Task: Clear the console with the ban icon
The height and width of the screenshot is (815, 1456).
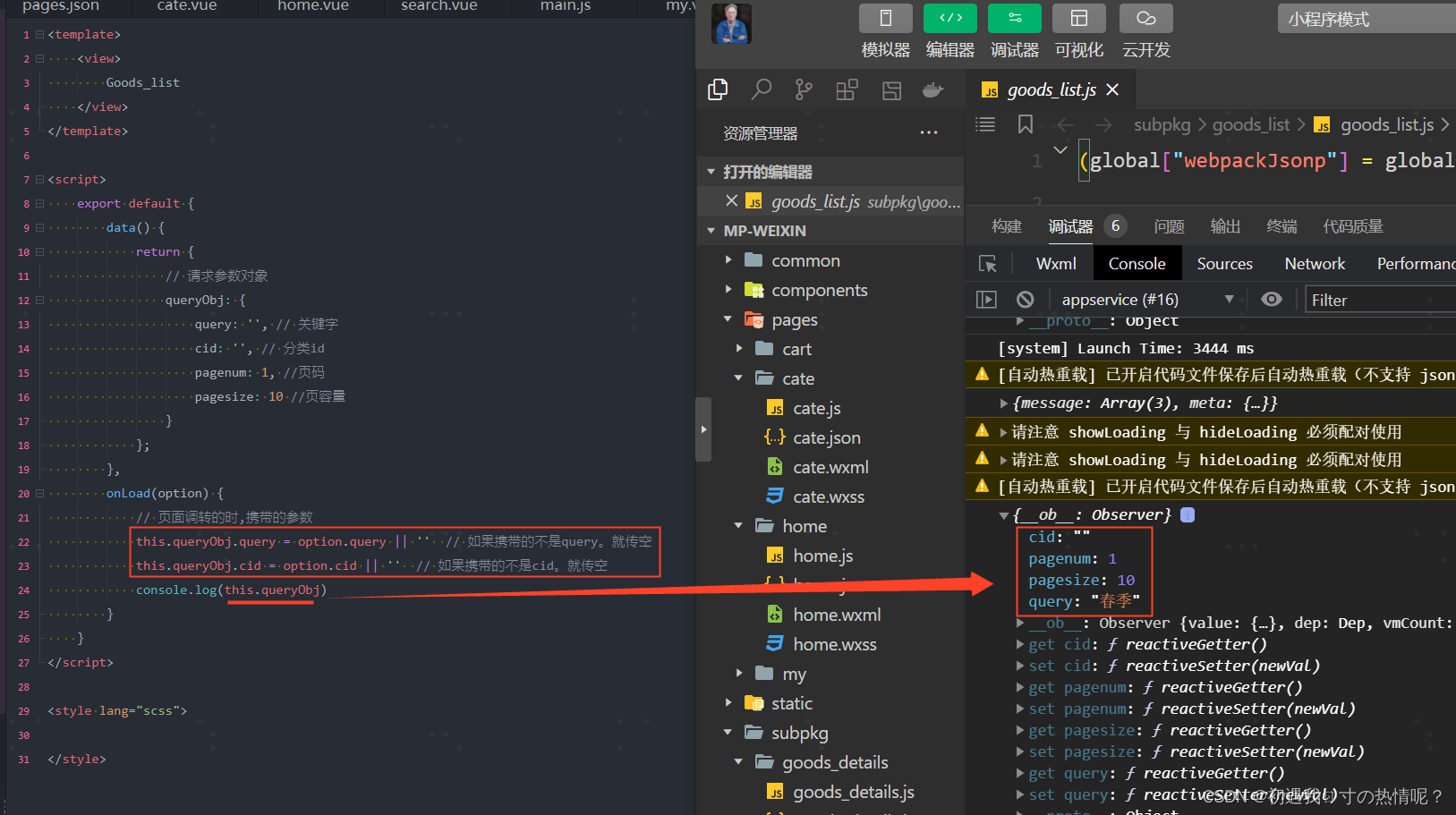Action: point(1026,300)
